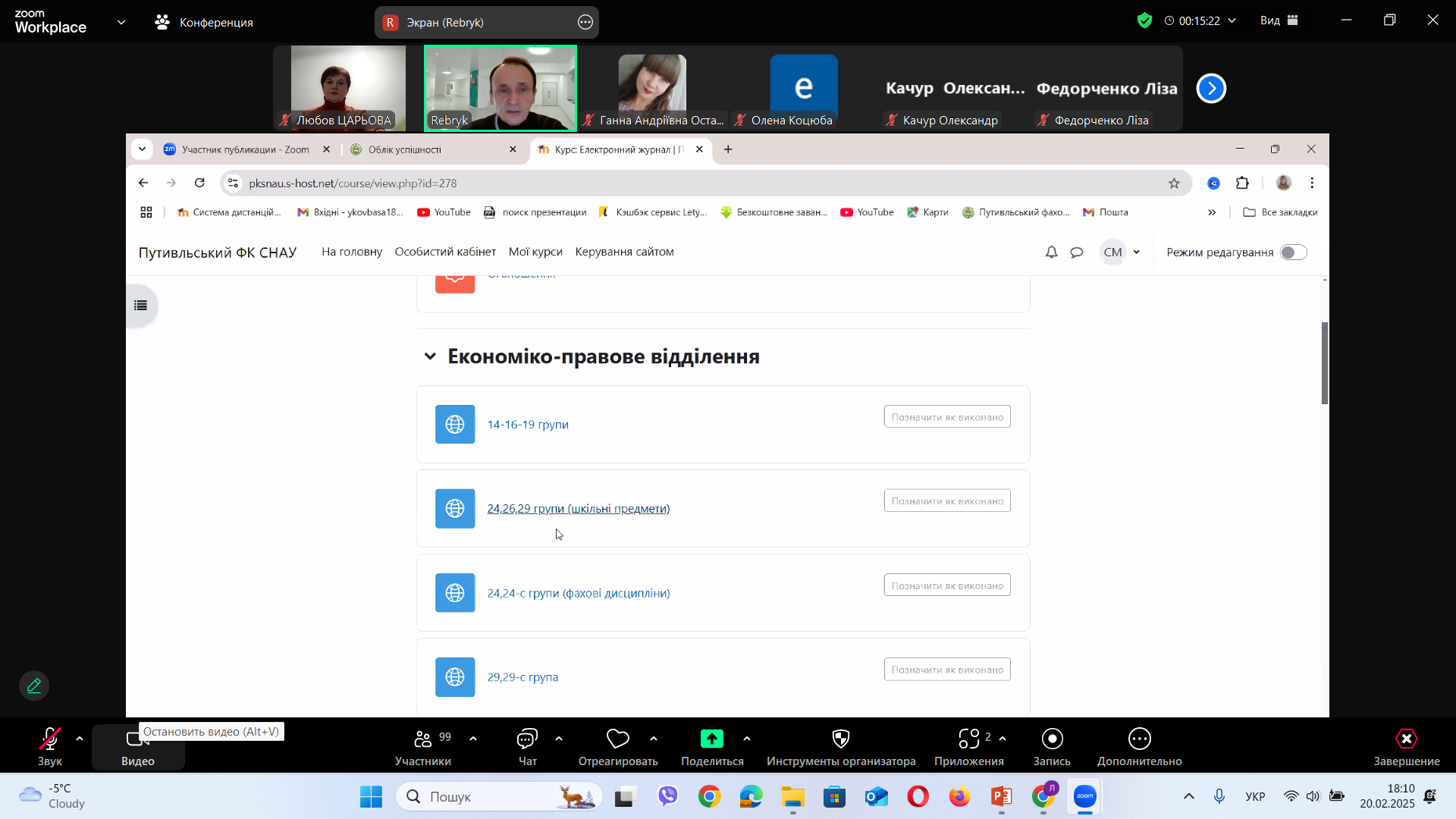Open the 24,24-с групи (фахові дисципліни) link
The image size is (1456, 819).
point(578,593)
